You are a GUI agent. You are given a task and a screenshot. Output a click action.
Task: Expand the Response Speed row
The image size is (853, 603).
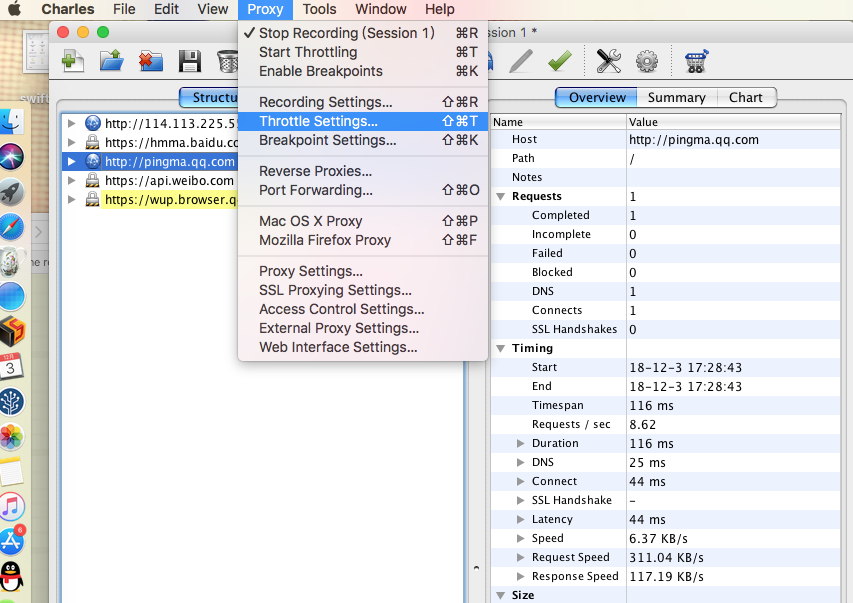pyautogui.click(x=521, y=576)
